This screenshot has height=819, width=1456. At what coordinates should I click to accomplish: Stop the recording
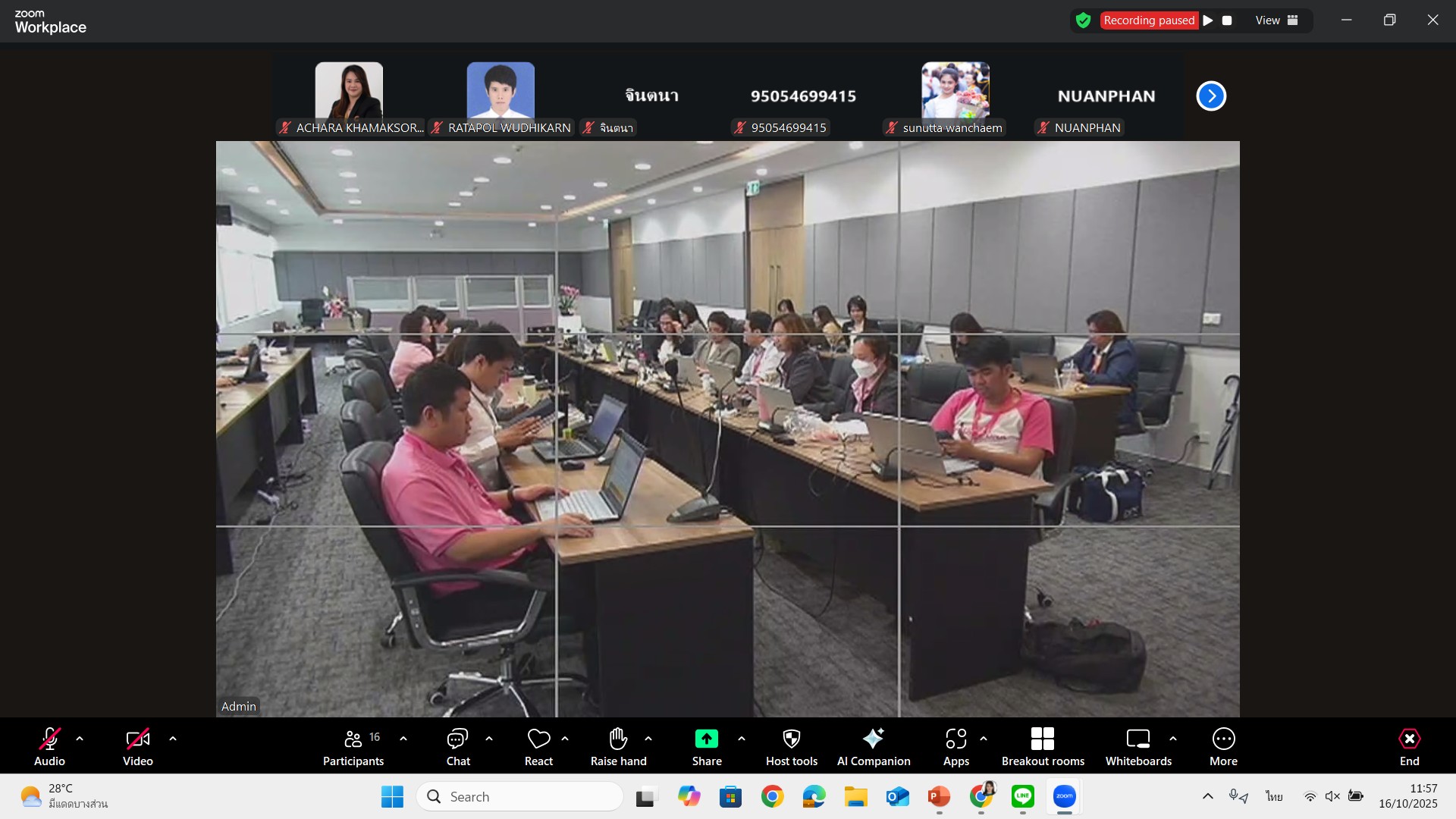point(1227,20)
